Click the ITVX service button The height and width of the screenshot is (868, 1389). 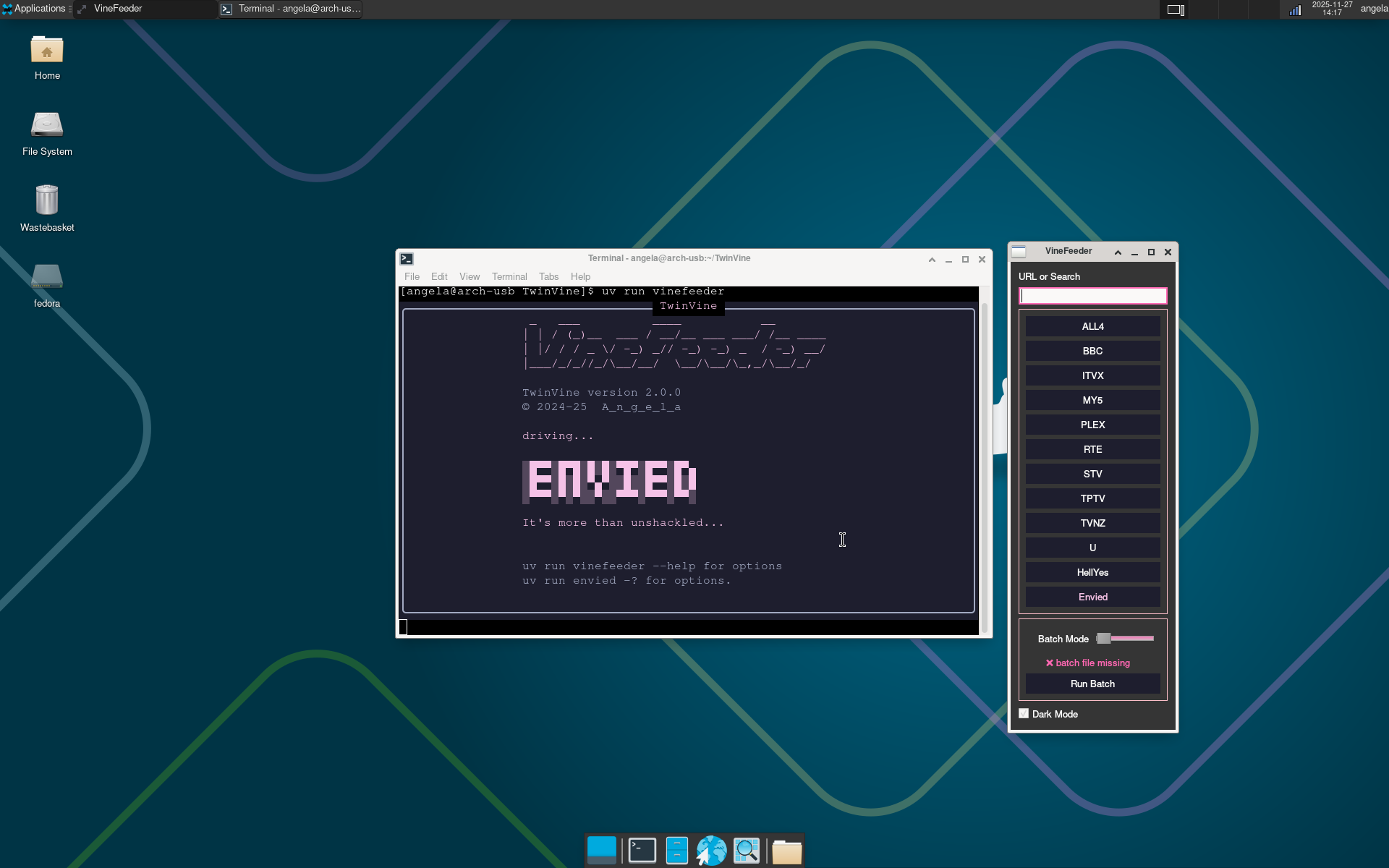pos(1092,376)
